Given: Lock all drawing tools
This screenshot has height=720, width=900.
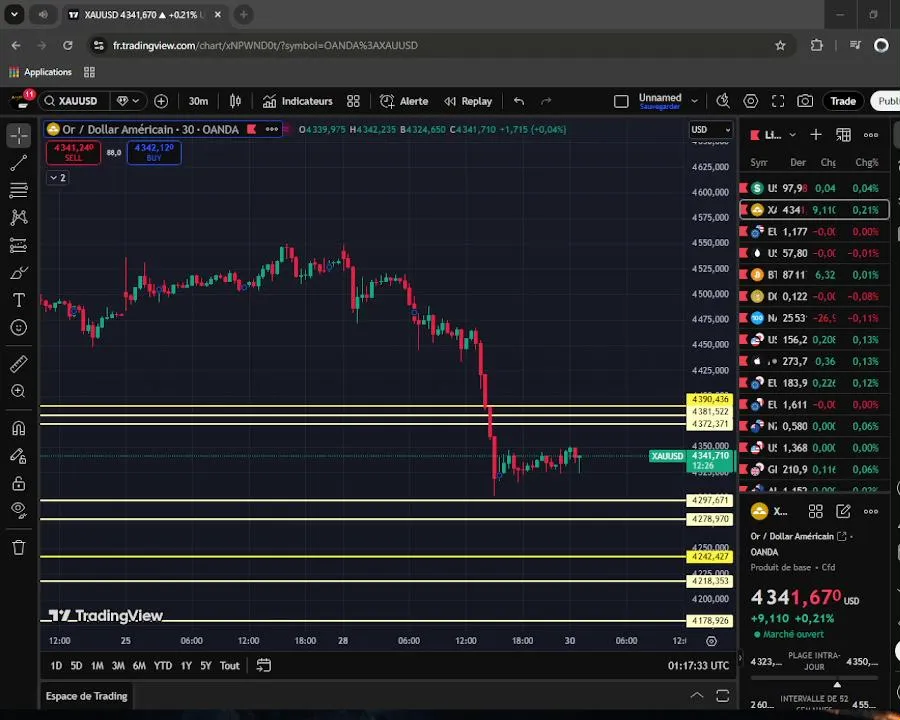Looking at the screenshot, I should pyautogui.click(x=18, y=483).
